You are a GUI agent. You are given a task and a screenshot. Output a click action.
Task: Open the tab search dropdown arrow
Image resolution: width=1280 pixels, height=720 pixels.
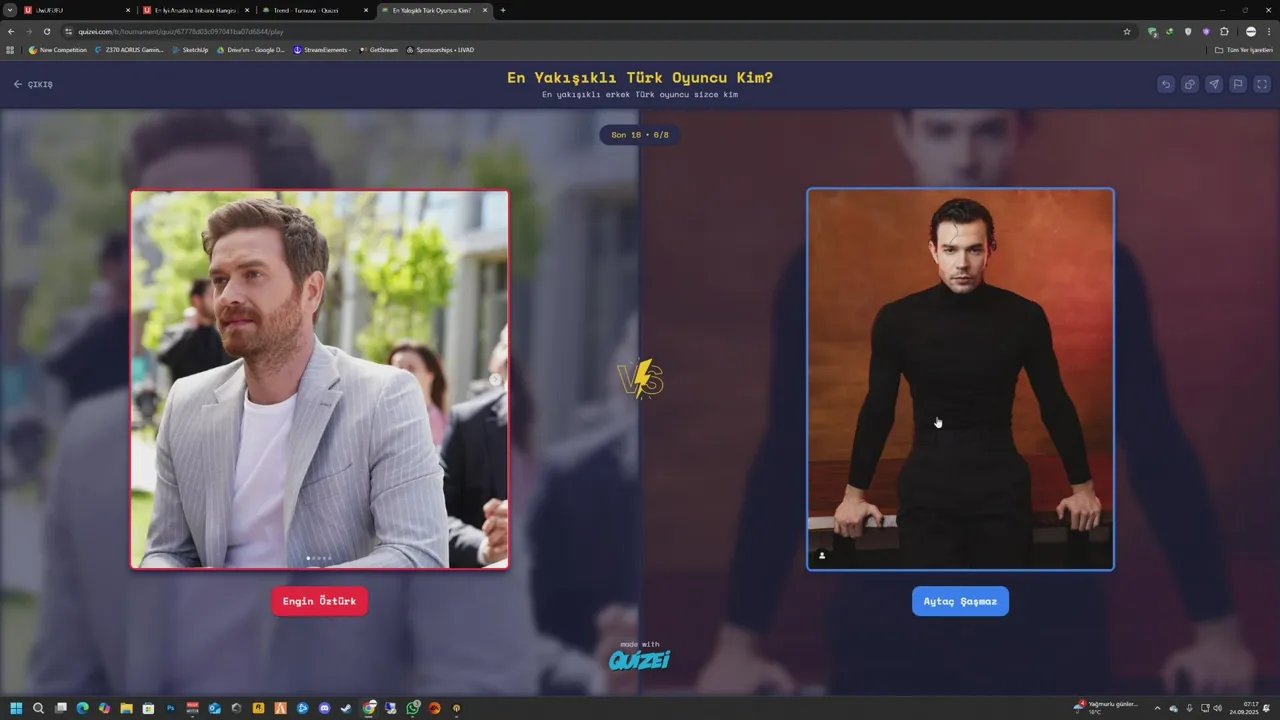point(9,10)
